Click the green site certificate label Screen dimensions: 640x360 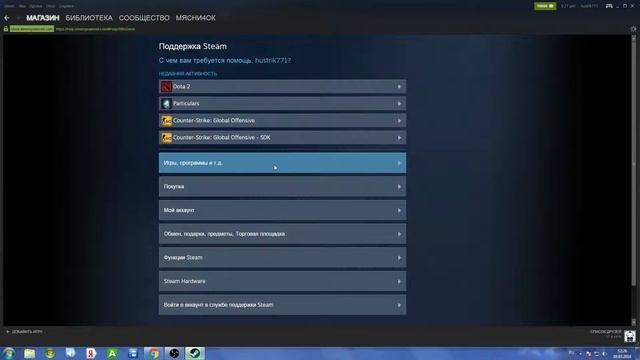coord(32,29)
